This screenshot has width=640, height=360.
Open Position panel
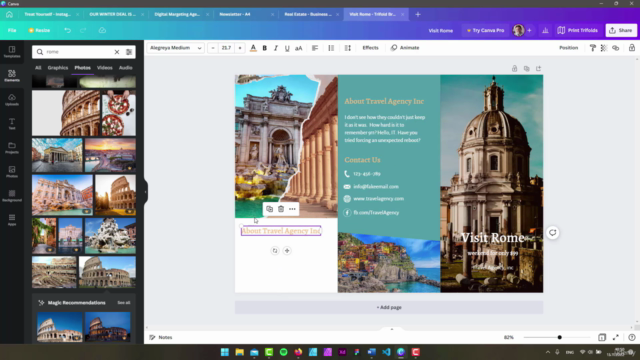[x=568, y=48]
